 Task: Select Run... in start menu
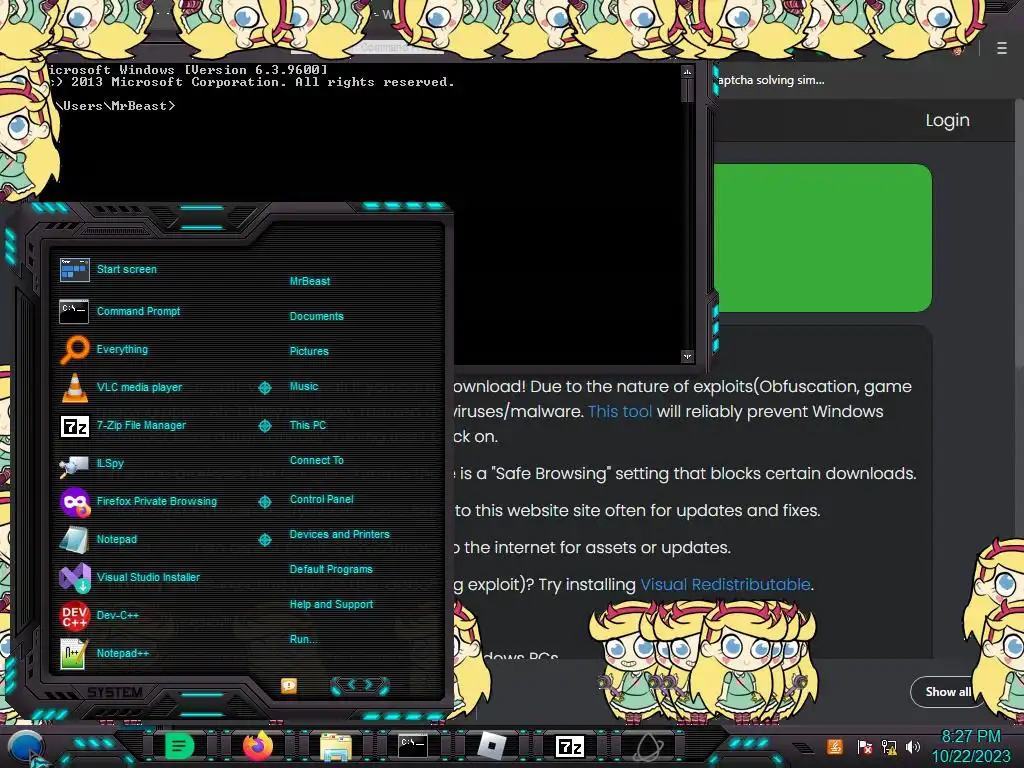(303, 639)
